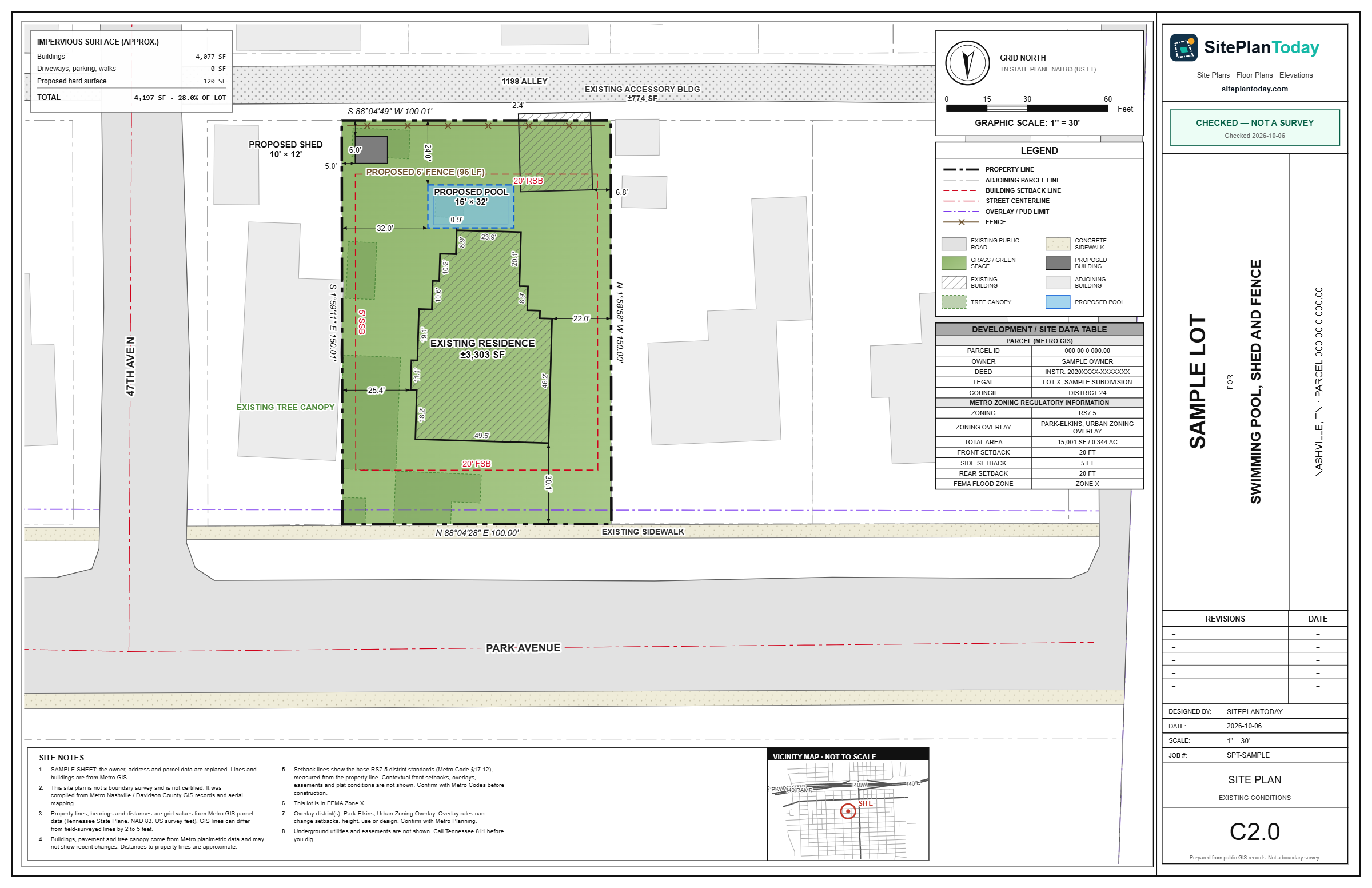Select the proposed pool legend swatch
Viewport: 1372px width, 888px height.
click(x=1058, y=302)
